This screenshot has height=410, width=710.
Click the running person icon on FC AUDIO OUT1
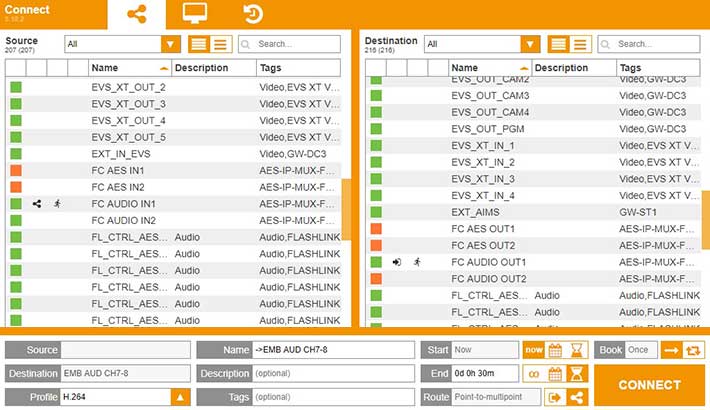coord(417,262)
